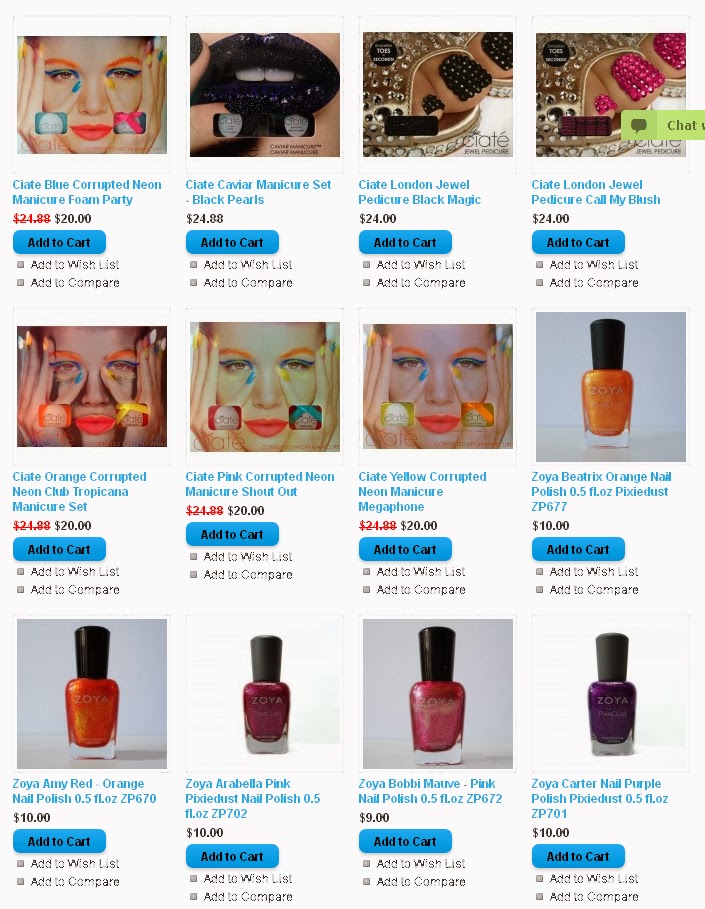Screen dimensions: 705x909
Task: Add Ciate London Jewel Call My Blush to cart
Action: (578, 242)
